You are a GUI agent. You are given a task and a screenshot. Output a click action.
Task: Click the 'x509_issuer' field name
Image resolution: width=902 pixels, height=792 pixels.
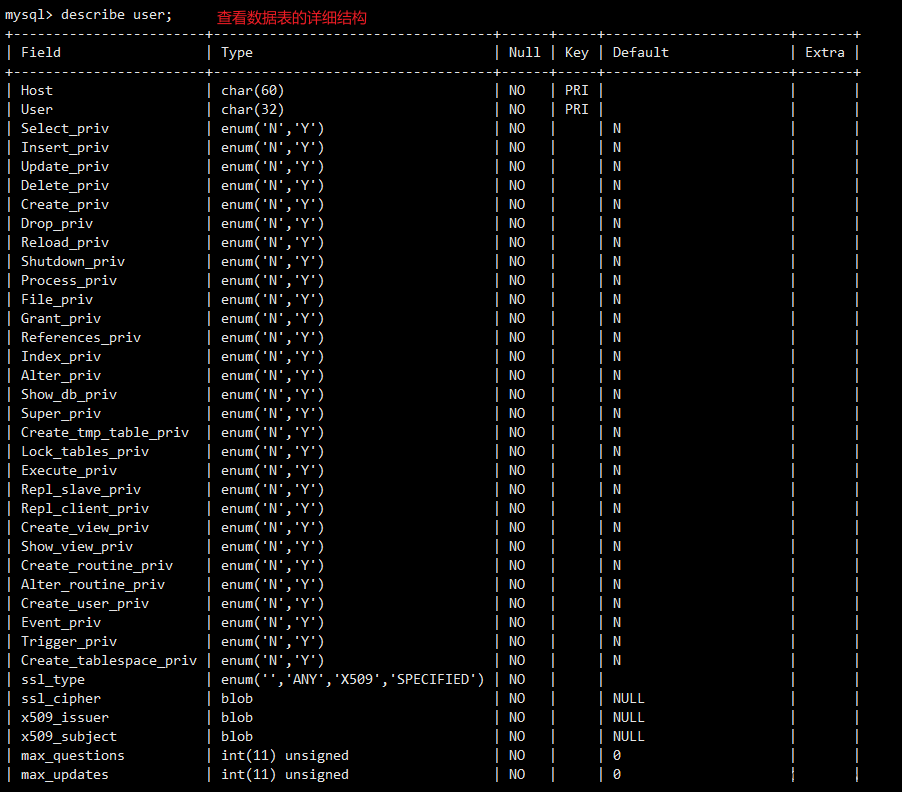click(65, 717)
